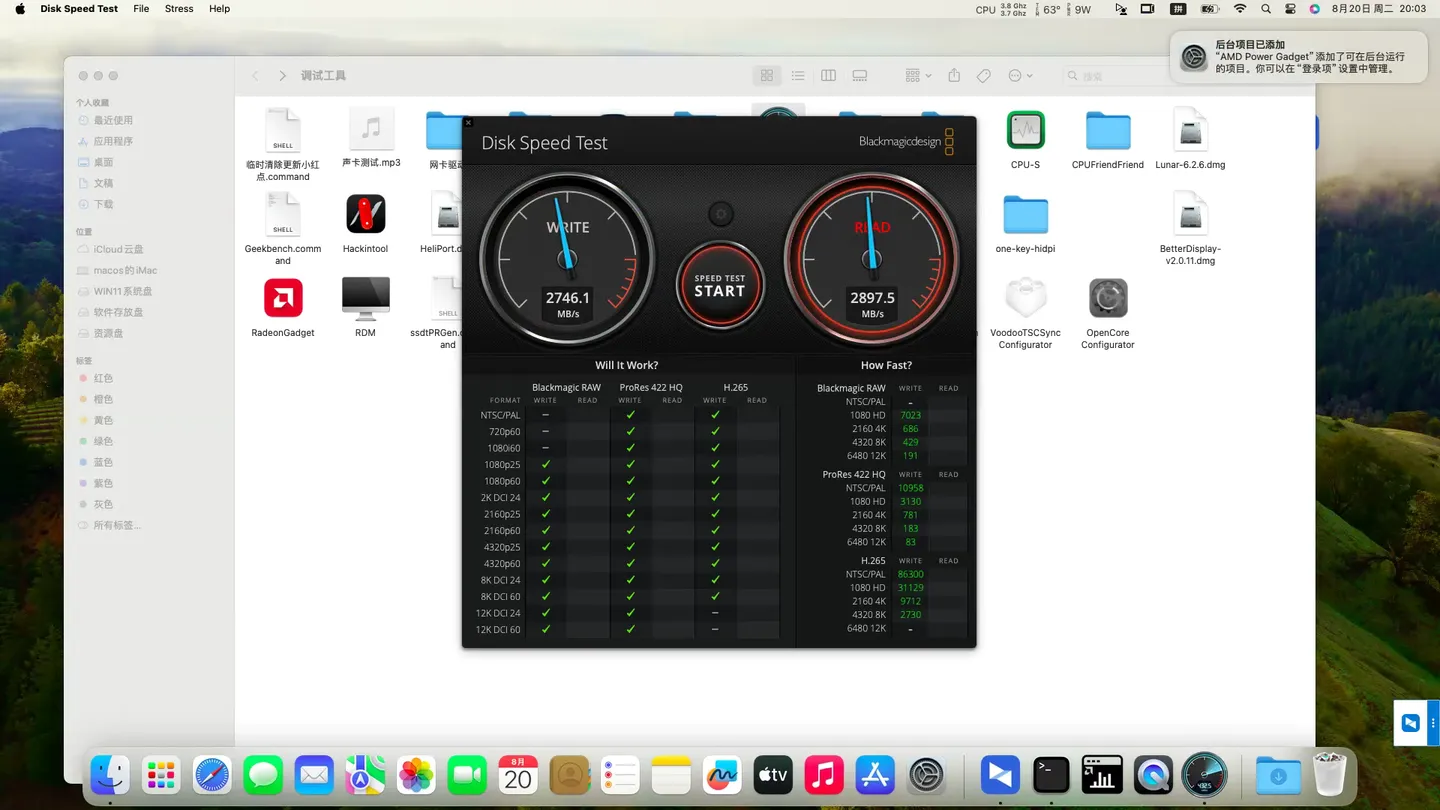Open the CPU-S app icon
The height and width of the screenshot is (810, 1440).
(x=1025, y=131)
